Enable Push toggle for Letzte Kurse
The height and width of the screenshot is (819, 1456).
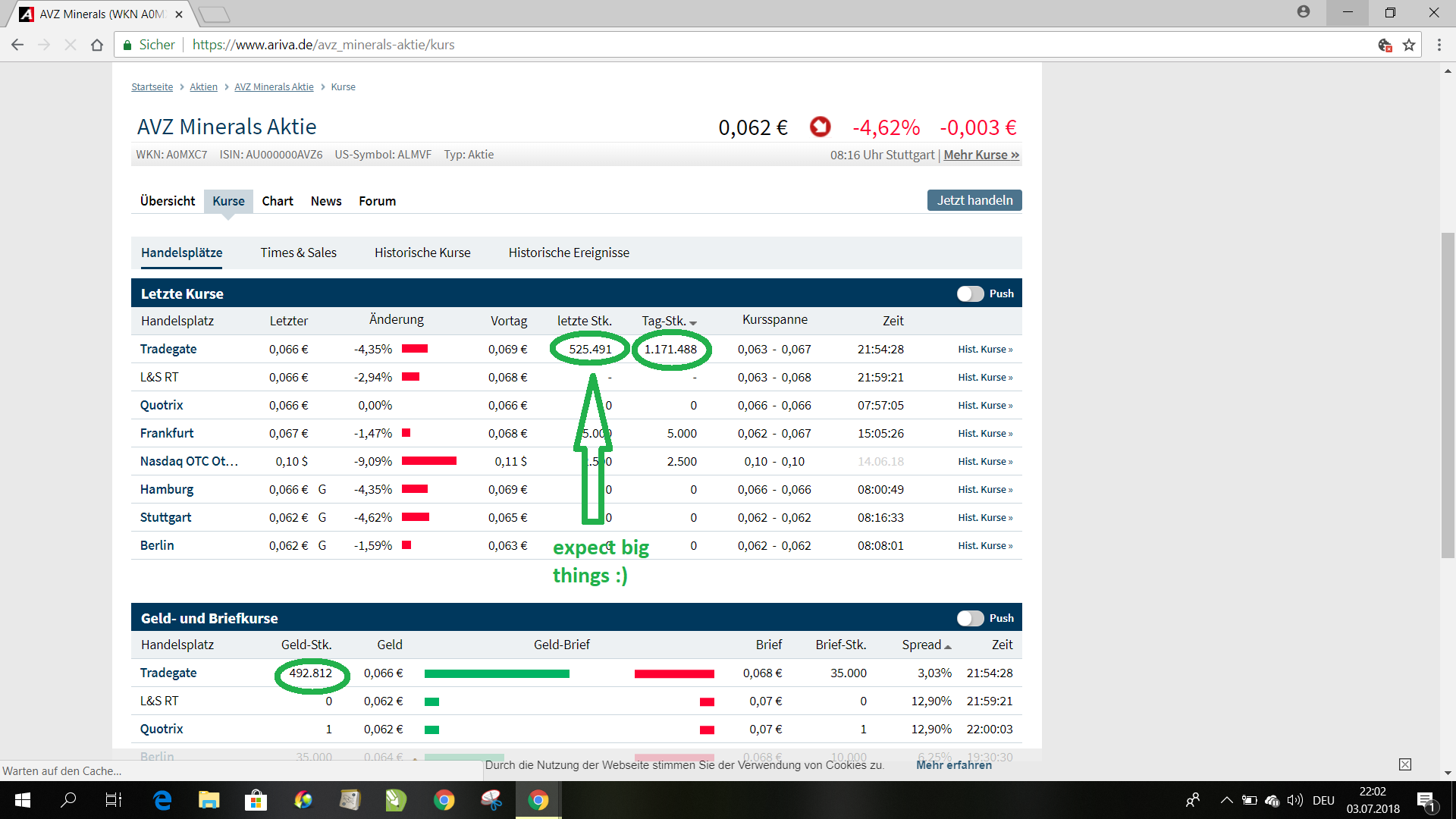point(970,294)
